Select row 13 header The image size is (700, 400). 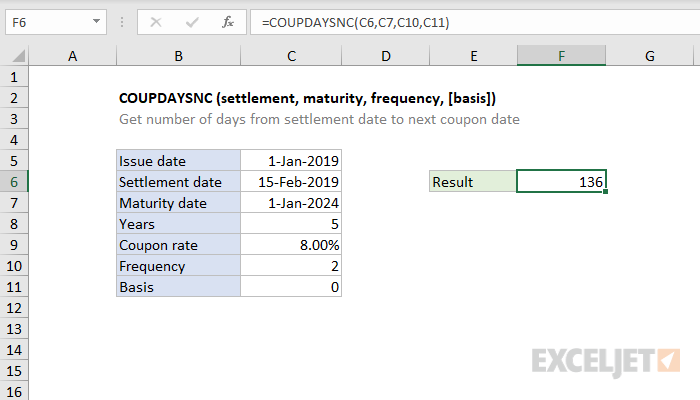pos(14,329)
